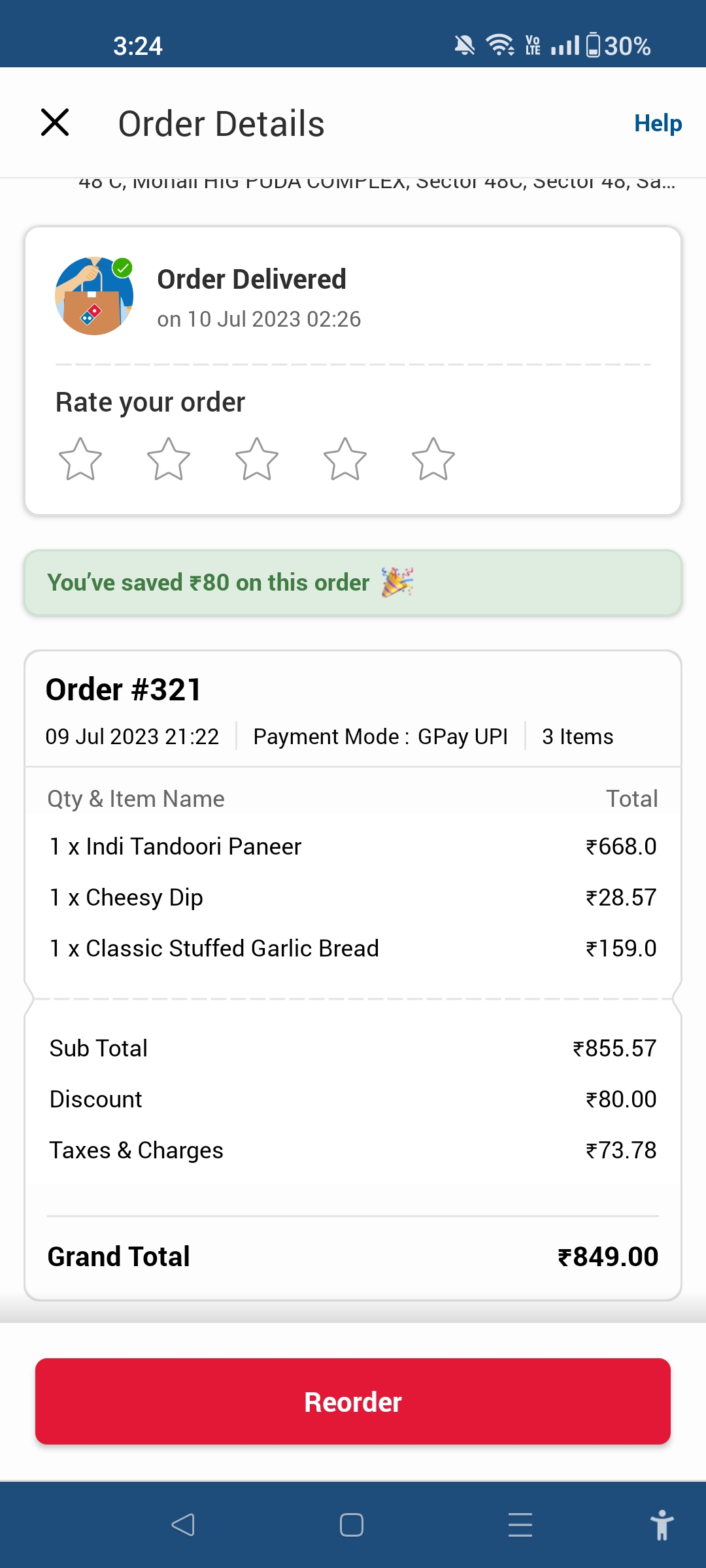Viewport: 706px width, 1568px height.
Task: Select the Classic Stuffed Garlic Bread row
Action: (353, 949)
